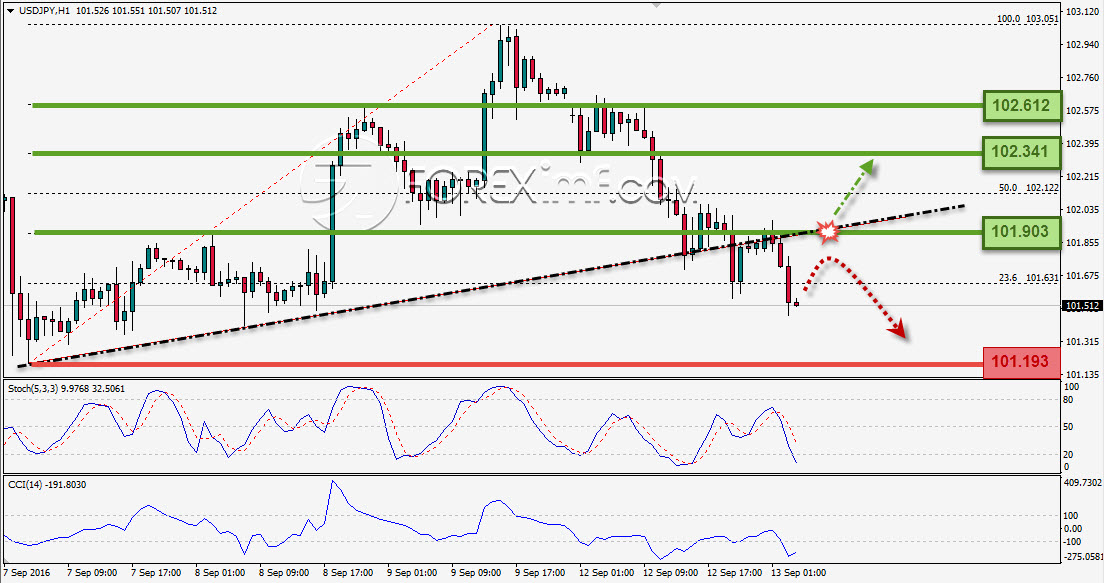This screenshot has width=1105, height=583.
Task: Click 103.120 on the price axis
Action: (x=1082, y=12)
